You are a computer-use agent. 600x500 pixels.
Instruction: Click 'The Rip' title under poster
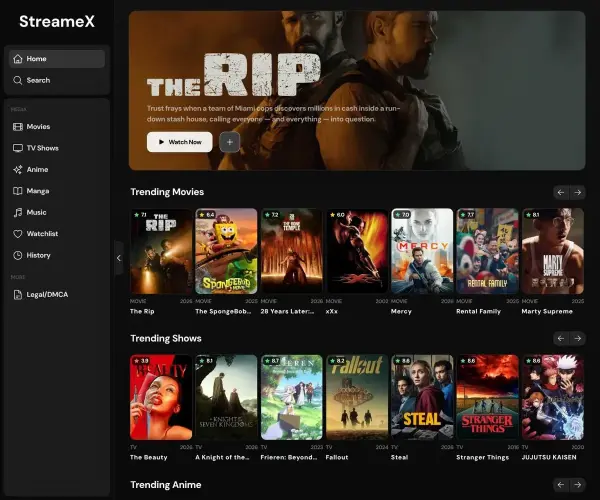[142, 311]
